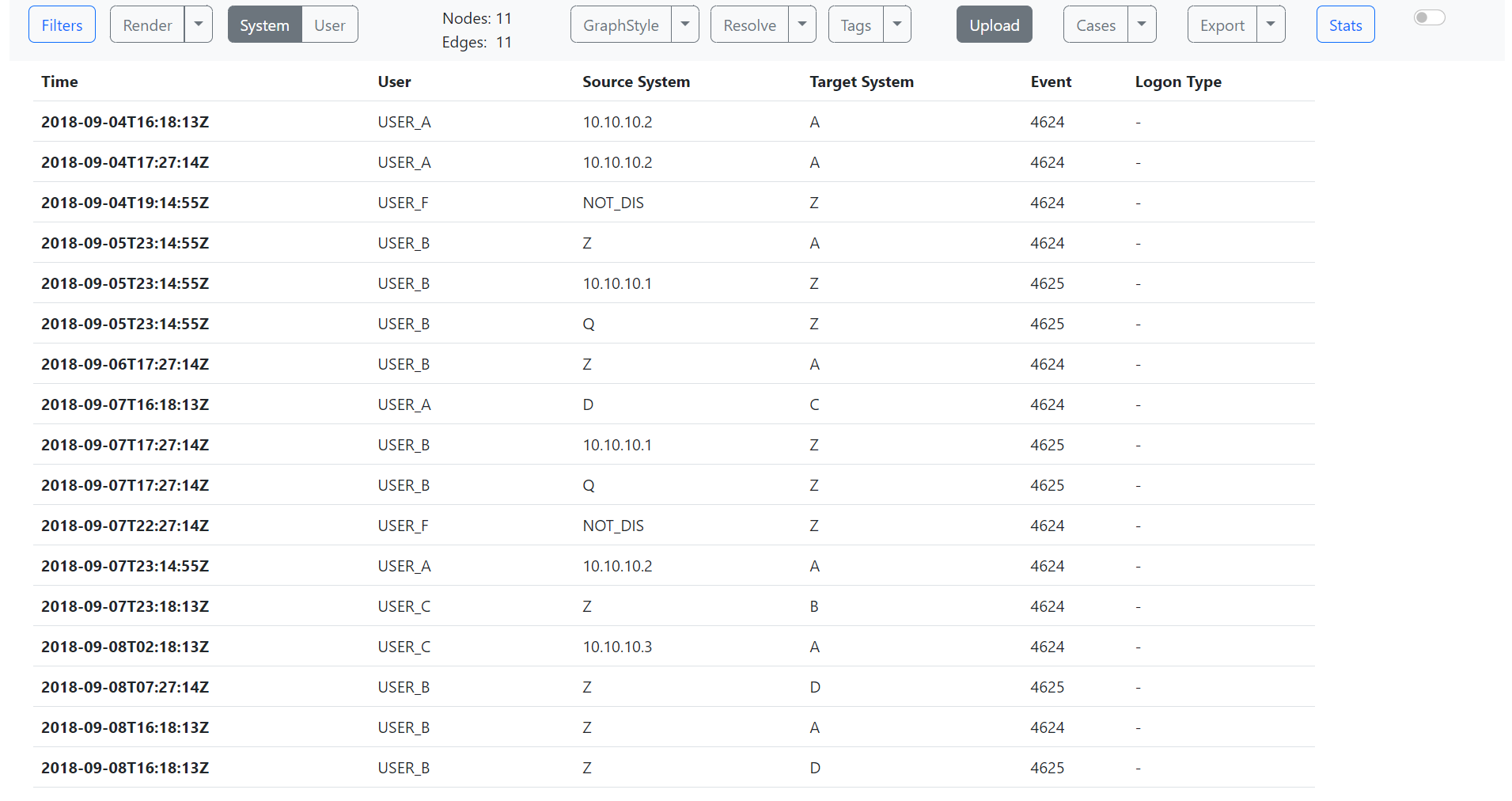Viewport: 1512px width, 801px height.
Task: Click USER_A in the 2018-09-07T16:18:13Z row
Action: (404, 404)
